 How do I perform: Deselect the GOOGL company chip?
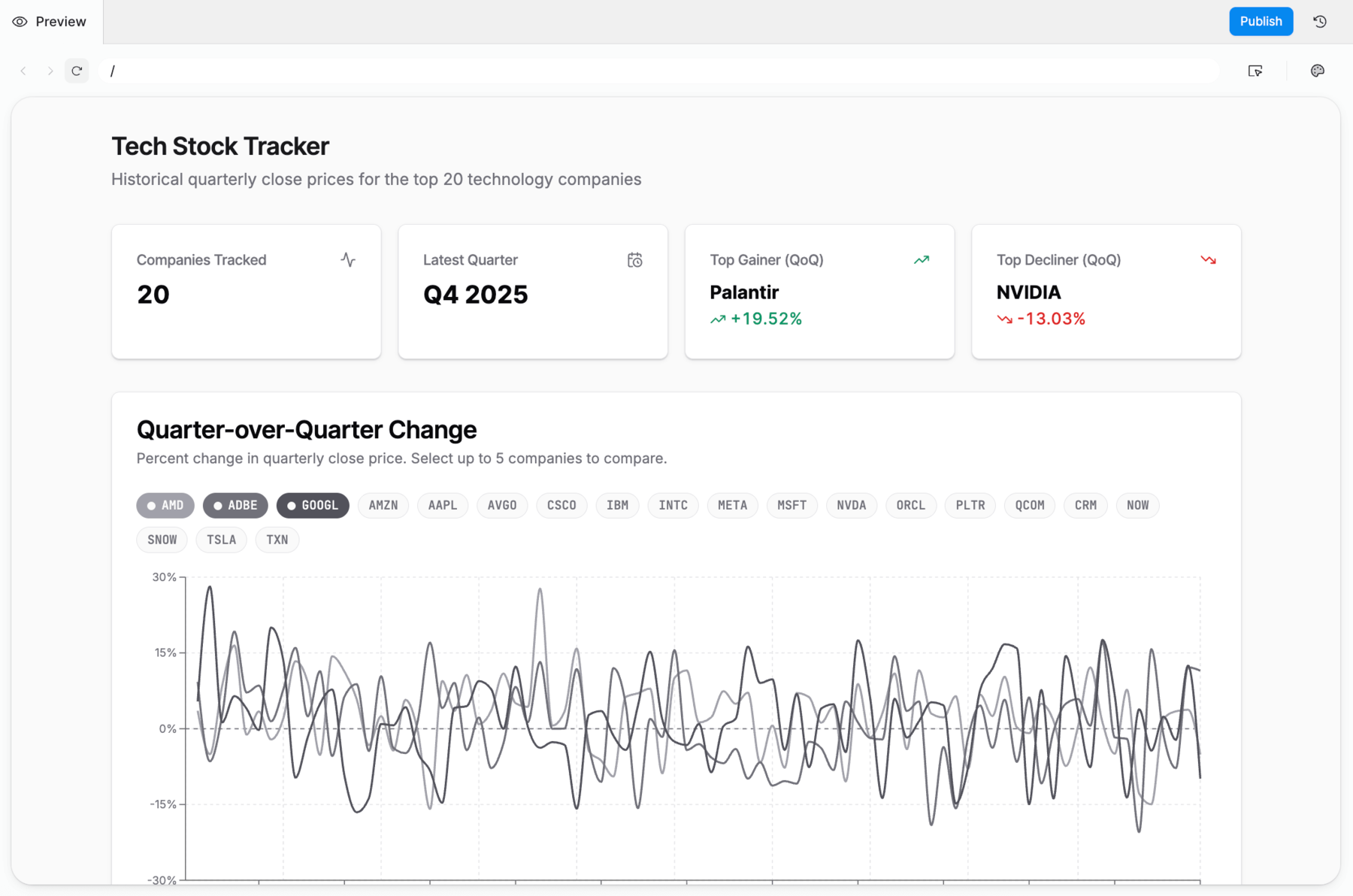(x=313, y=506)
